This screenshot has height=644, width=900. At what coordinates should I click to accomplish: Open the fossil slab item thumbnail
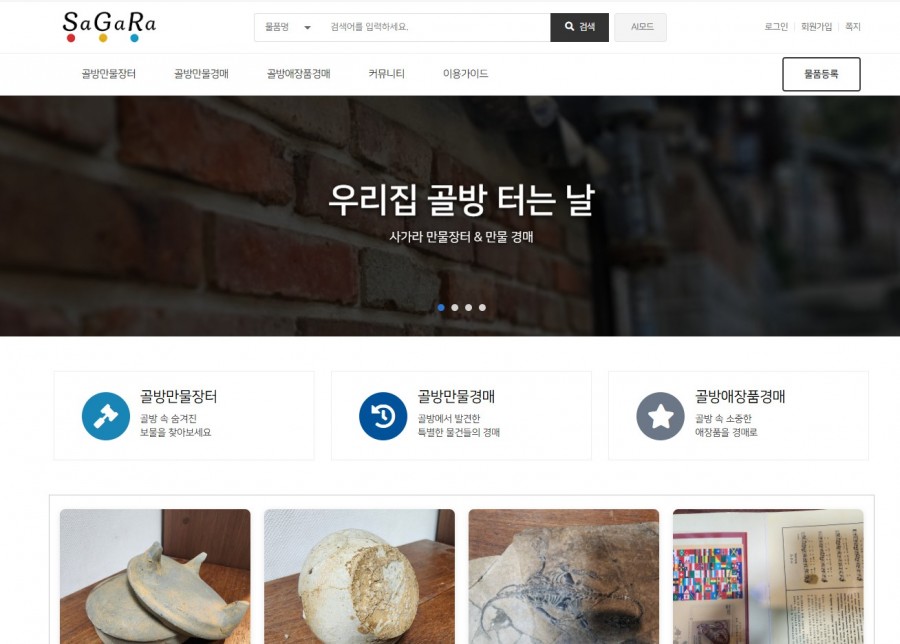click(x=564, y=576)
